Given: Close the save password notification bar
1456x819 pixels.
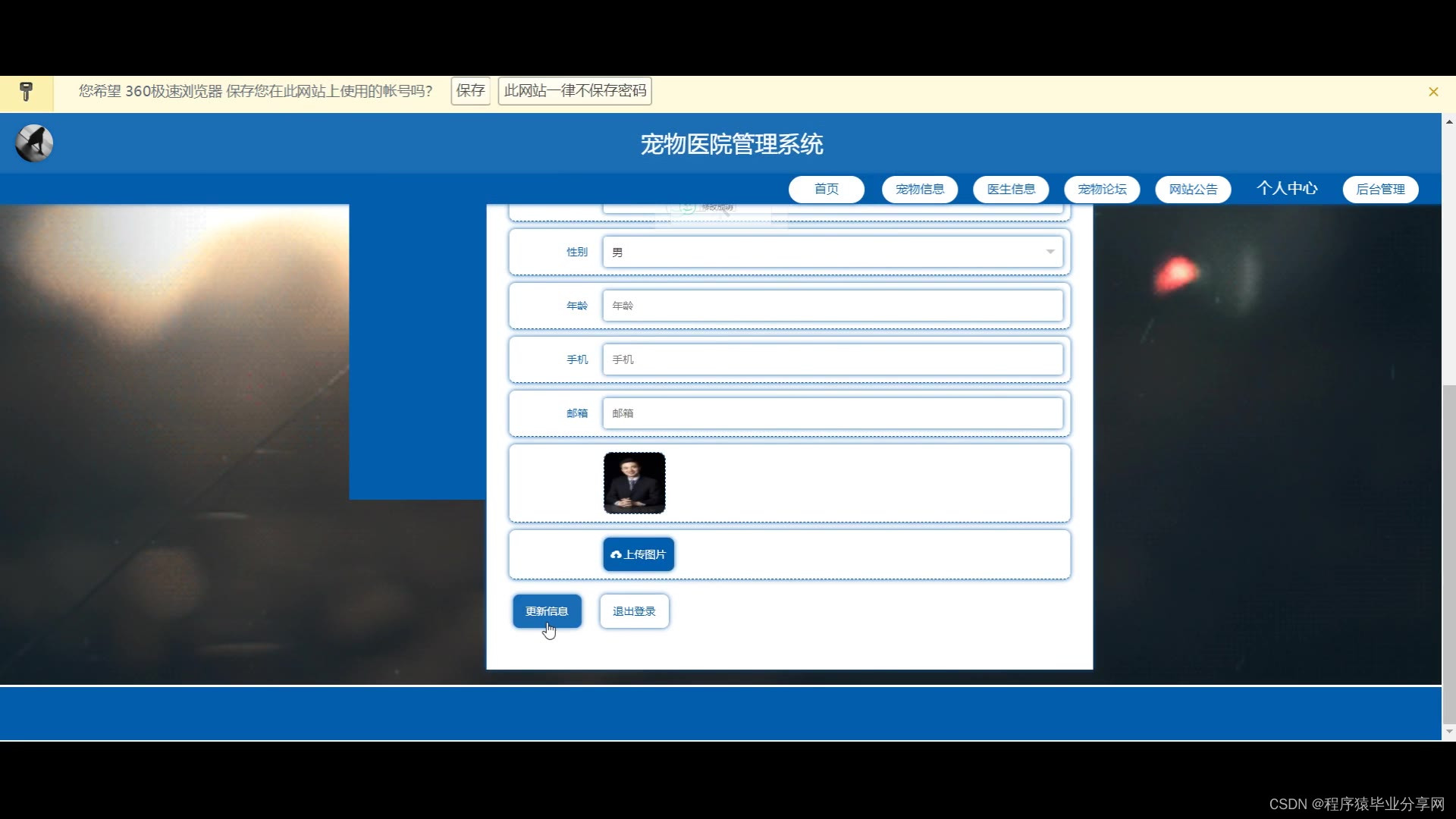Looking at the screenshot, I should click(x=1433, y=92).
